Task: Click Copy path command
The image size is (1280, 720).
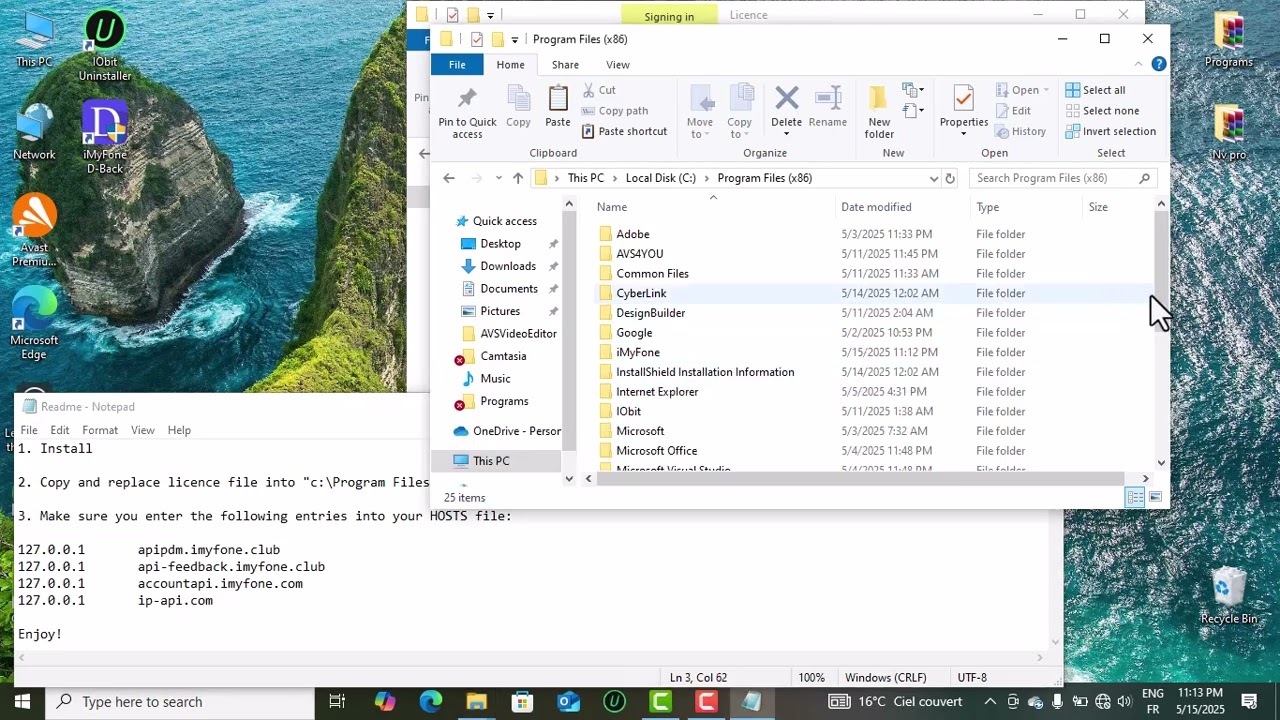Action: (614, 111)
